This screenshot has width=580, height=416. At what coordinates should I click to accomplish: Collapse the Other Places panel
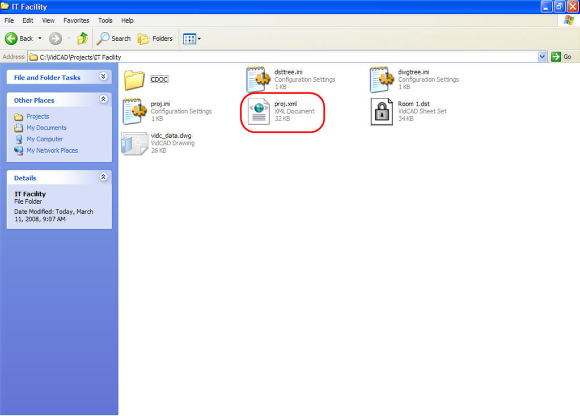104,99
